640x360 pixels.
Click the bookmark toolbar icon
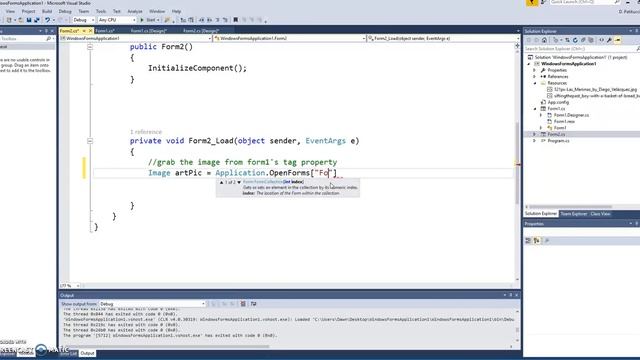point(236,20)
